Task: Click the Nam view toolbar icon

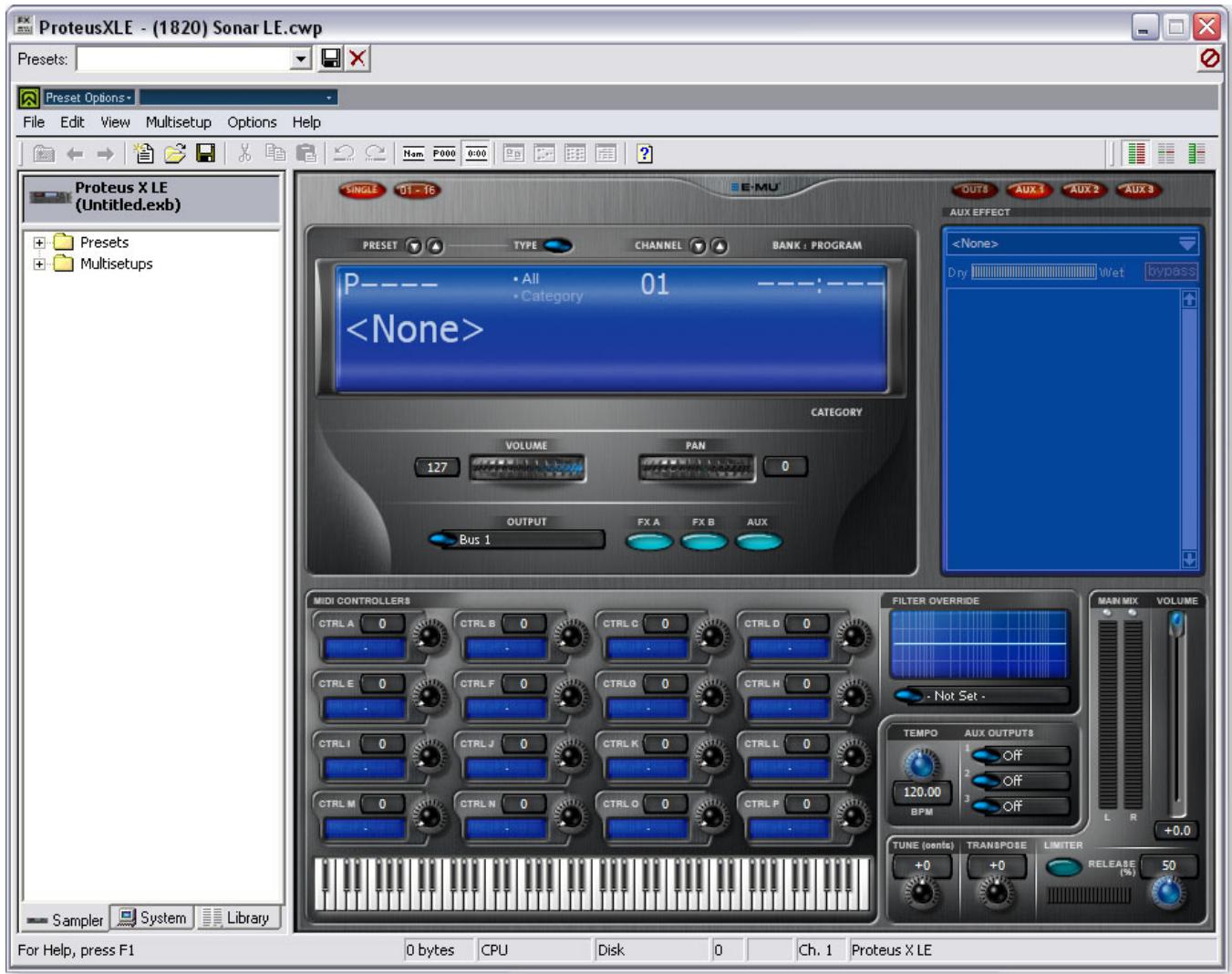Action: [412, 154]
